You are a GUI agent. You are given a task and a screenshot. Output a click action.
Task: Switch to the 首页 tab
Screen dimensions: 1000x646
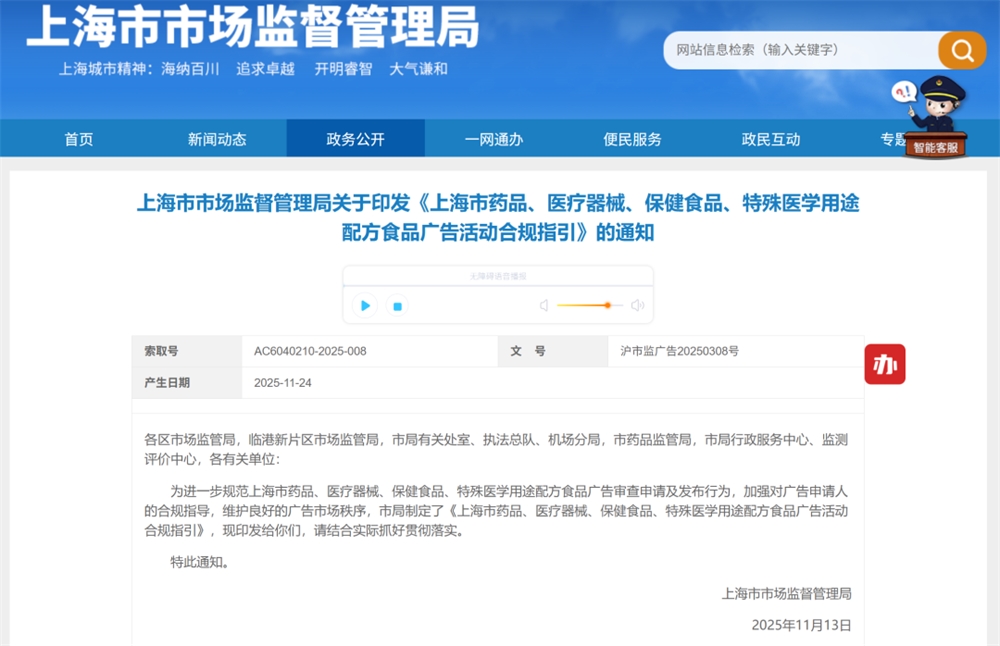79,139
